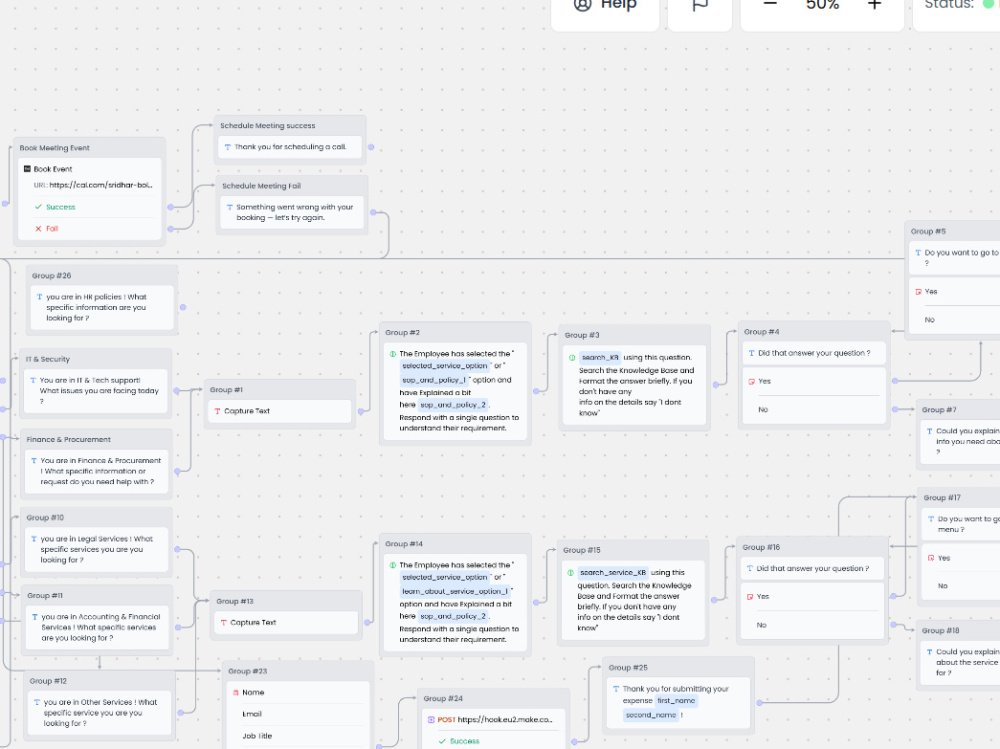This screenshot has height=749, width=1000.
Task: Open the 'you are in Legal Services' block
Action: [96, 549]
